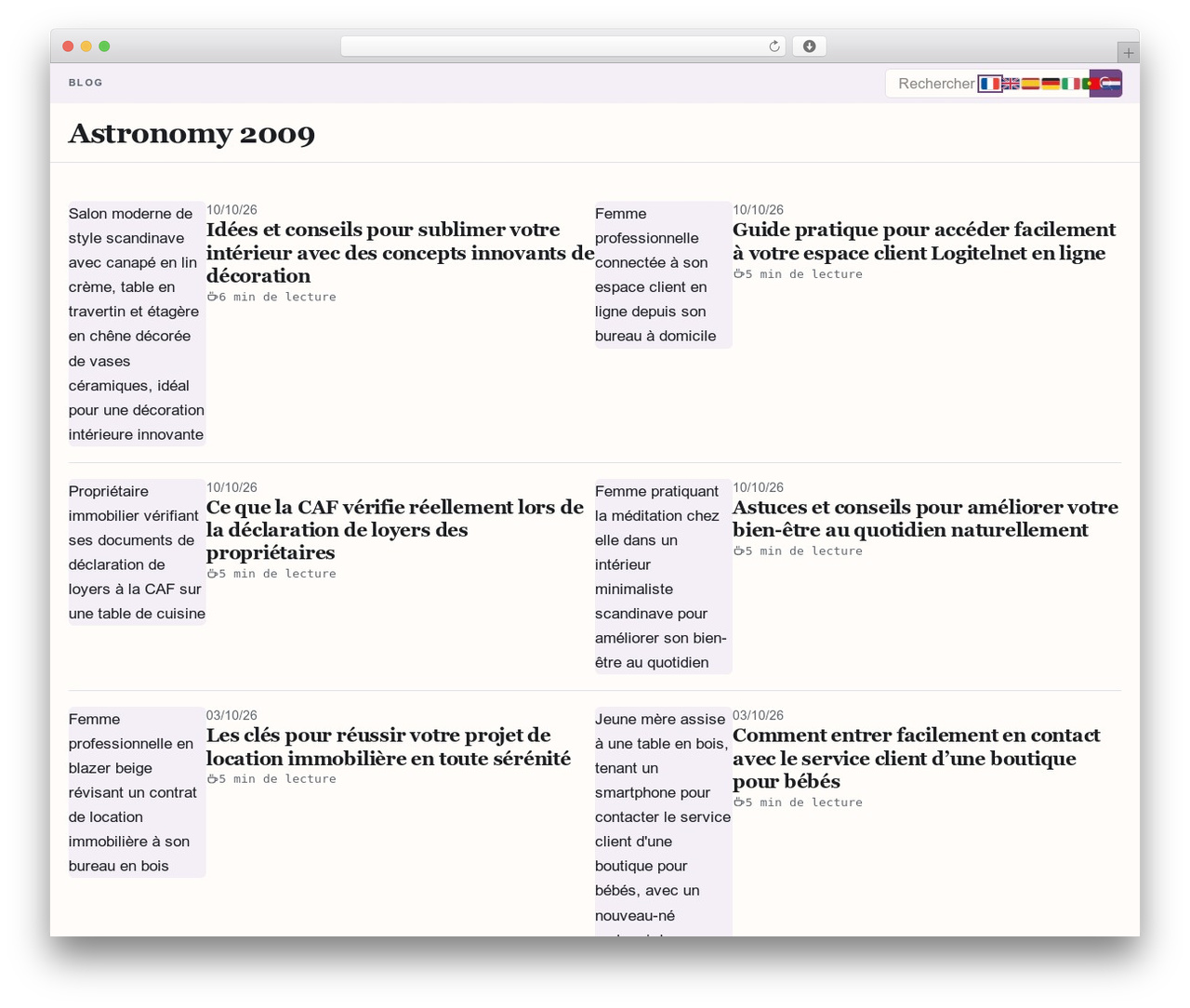This screenshot has width=1190, height=1008.
Task: Go to Astronomy 2009 site title
Action: [x=192, y=134]
